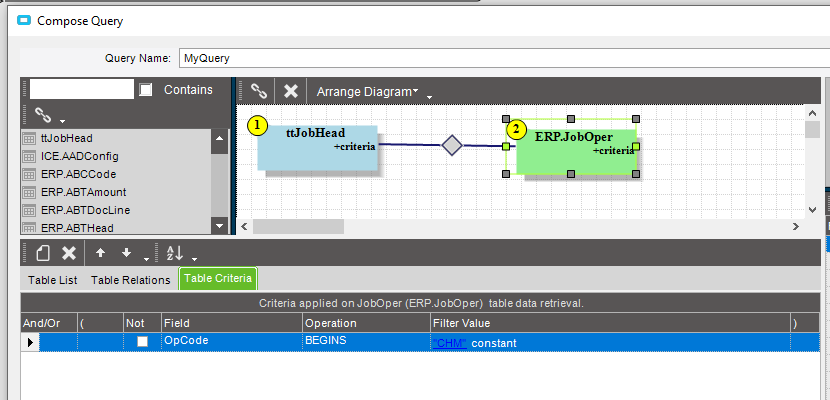Viewport: 830px width, 400px height.
Task: Toggle the Contains checkbox
Action: click(146, 90)
